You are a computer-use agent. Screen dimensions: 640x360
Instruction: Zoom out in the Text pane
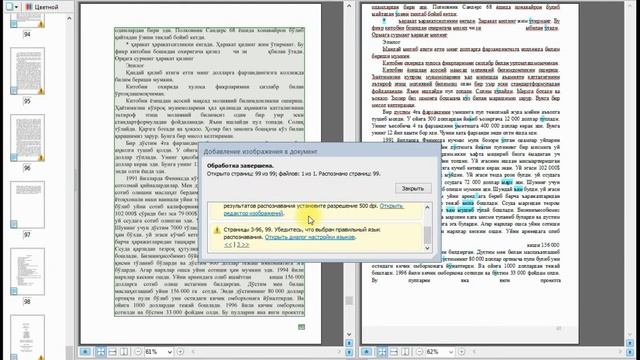(x=419, y=351)
